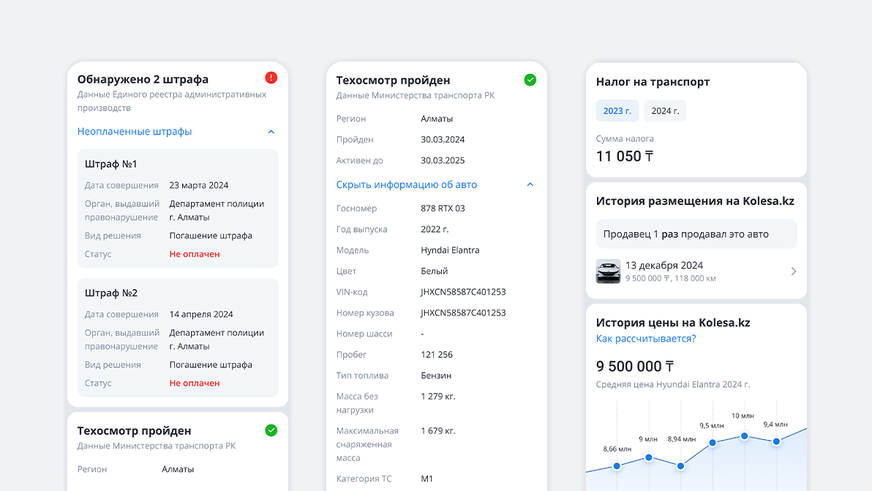Image resolution: width=872 pixels, height=491 pixels.
Task: Click Скрыть информацию об авто link
Action: tap(406, 185)
